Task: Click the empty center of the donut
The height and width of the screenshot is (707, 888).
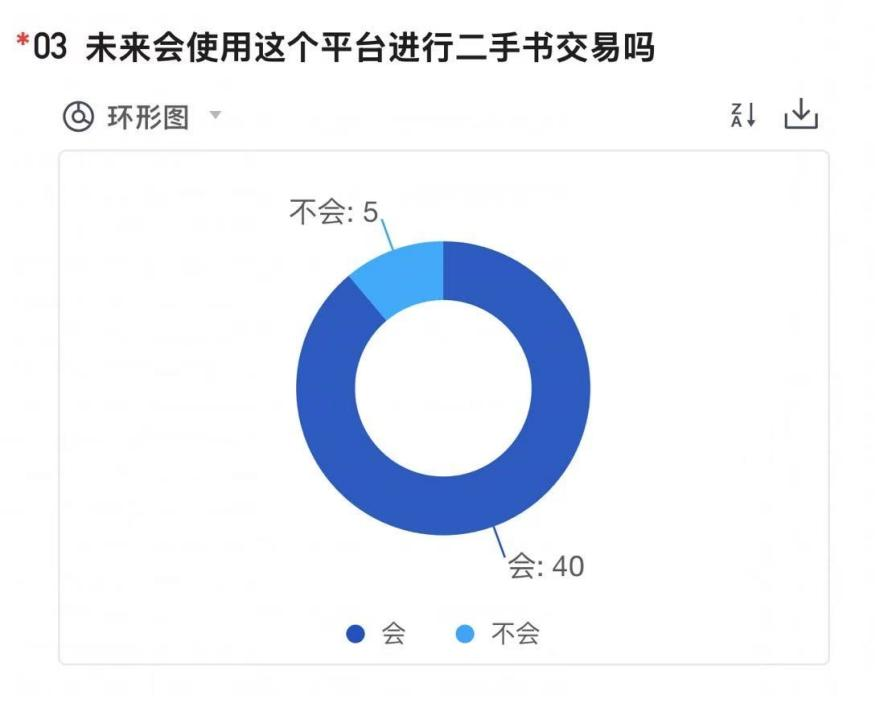Action: (x=443, y=388)
